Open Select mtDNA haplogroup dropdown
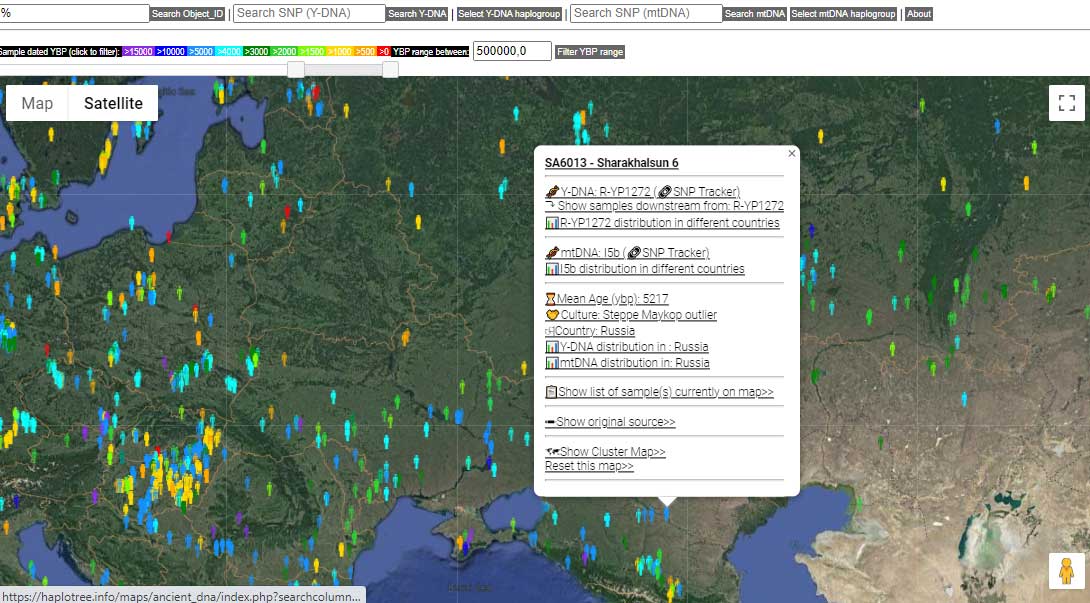Image resolution: width=1090 pixels, height=603 pixels. pos(843,14)
